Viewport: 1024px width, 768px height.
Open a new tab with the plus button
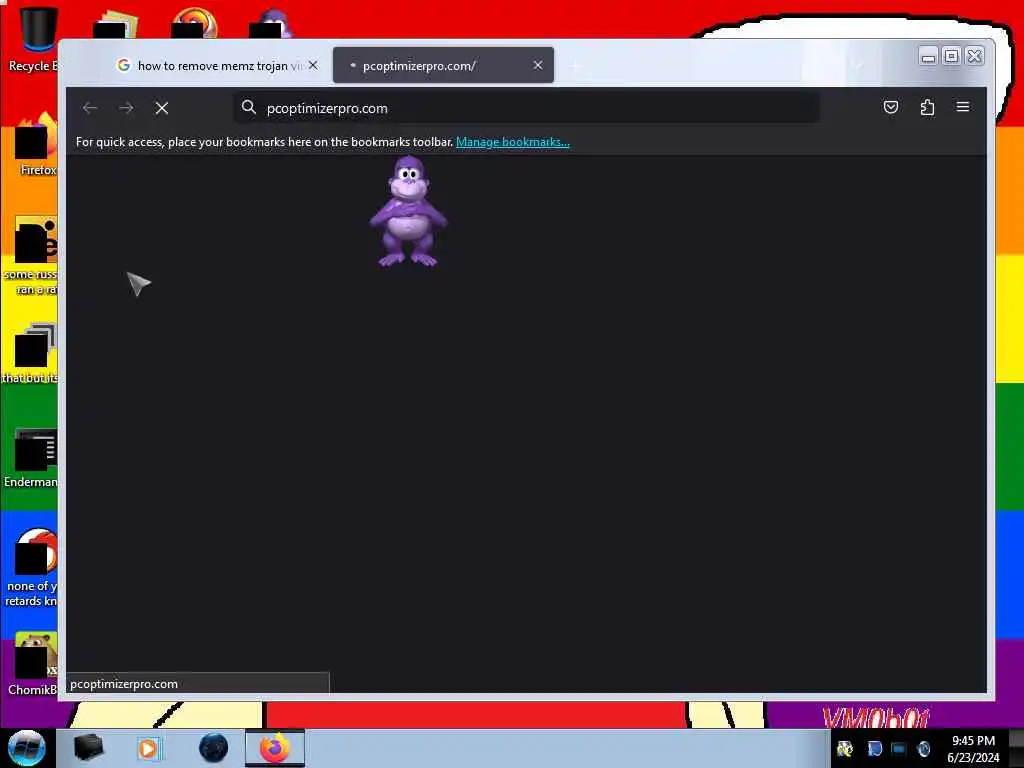575,65
